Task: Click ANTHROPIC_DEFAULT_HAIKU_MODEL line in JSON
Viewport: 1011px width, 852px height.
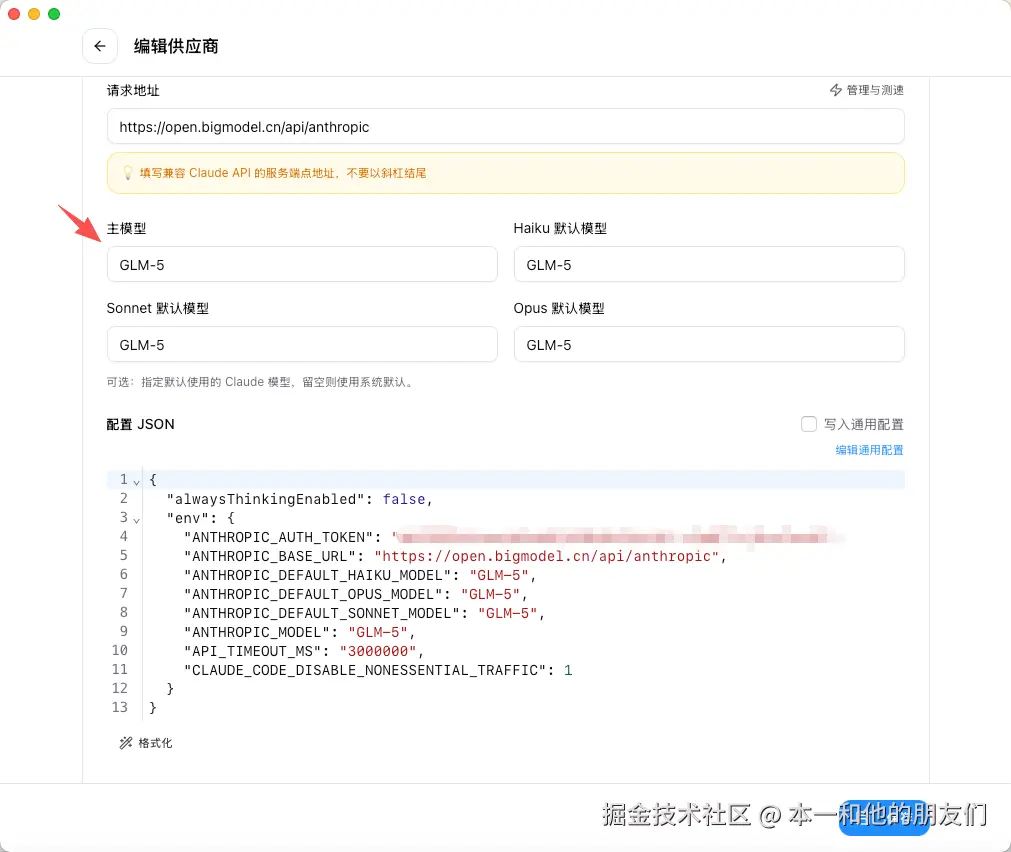Action: click(x=360, y=575)
